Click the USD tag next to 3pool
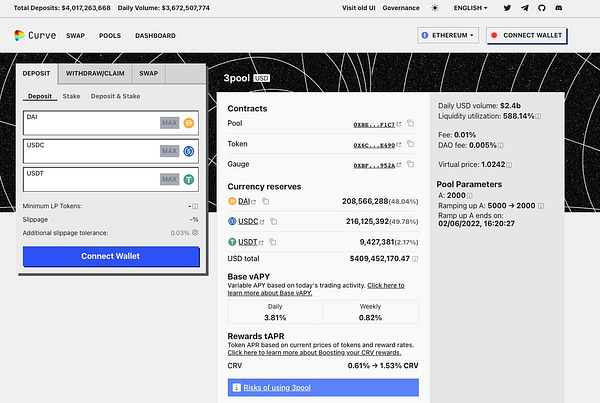 [261, 78]
